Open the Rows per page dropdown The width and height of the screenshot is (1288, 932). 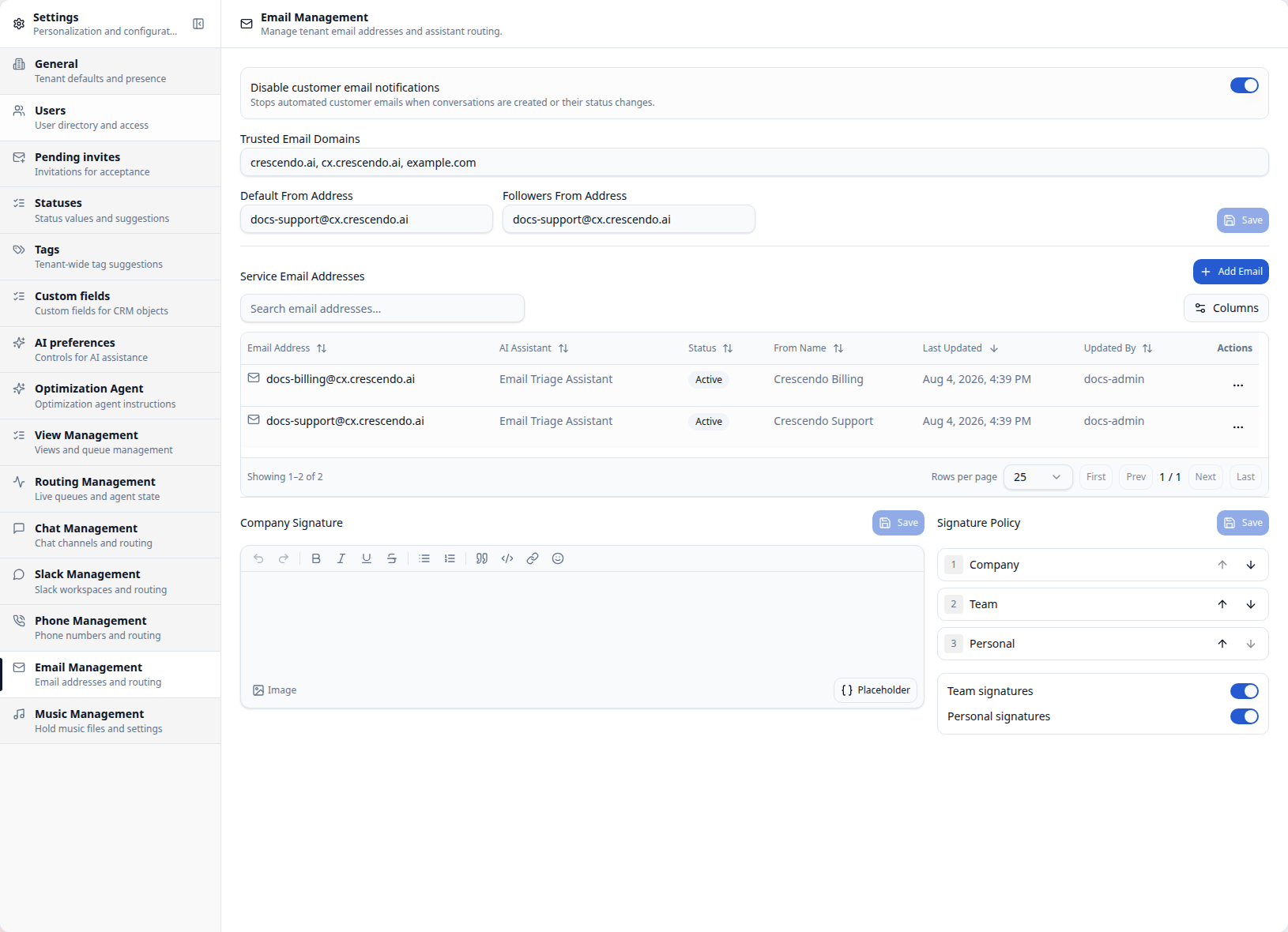pos(1038,477)
